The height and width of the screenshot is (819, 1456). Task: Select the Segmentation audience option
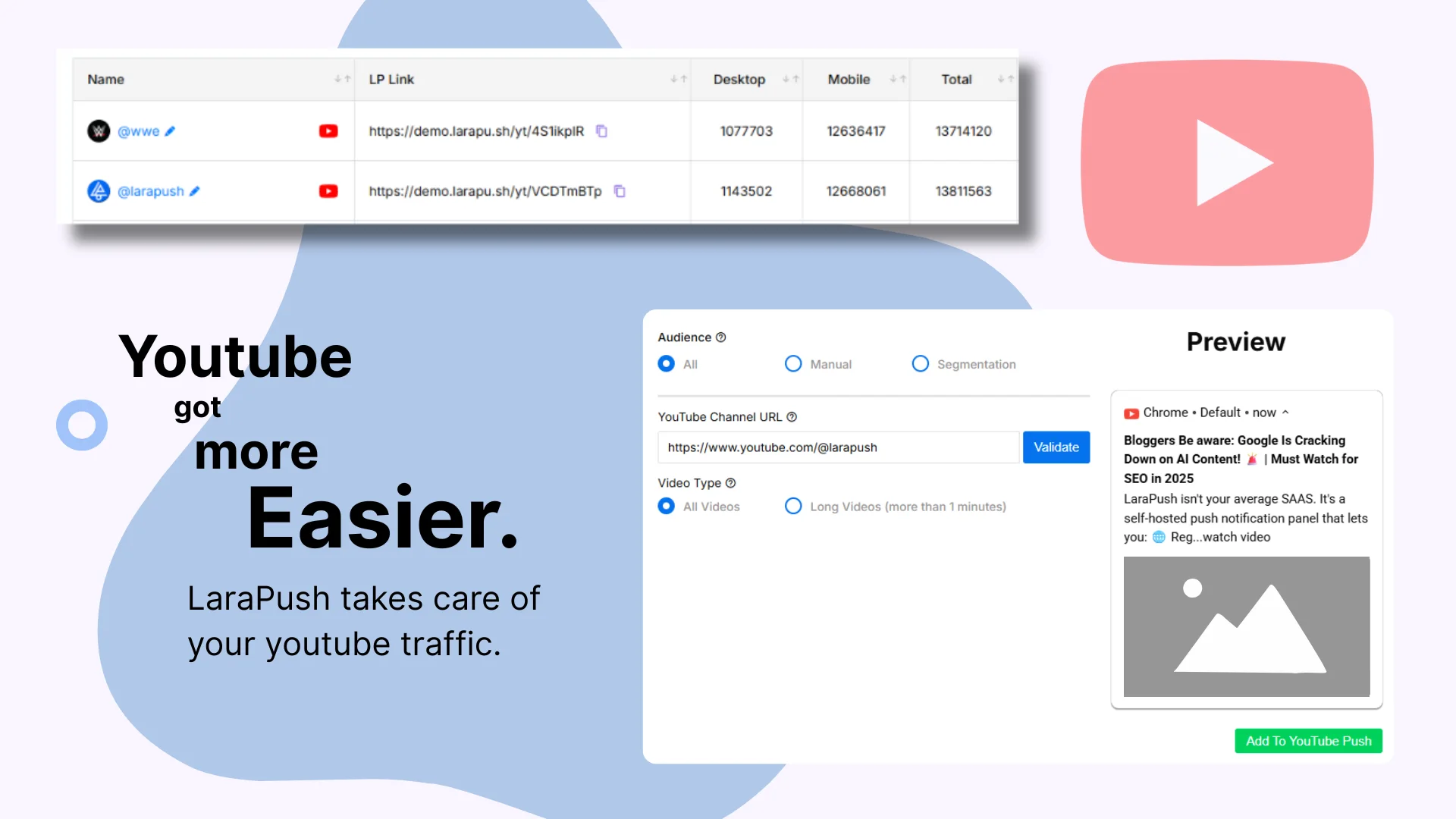[x=920, y=364]
